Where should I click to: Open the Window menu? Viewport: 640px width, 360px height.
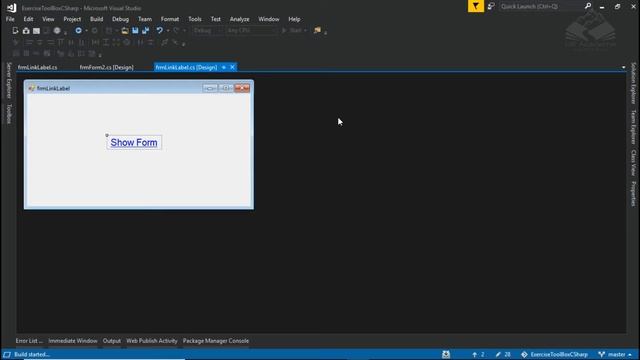269,19
